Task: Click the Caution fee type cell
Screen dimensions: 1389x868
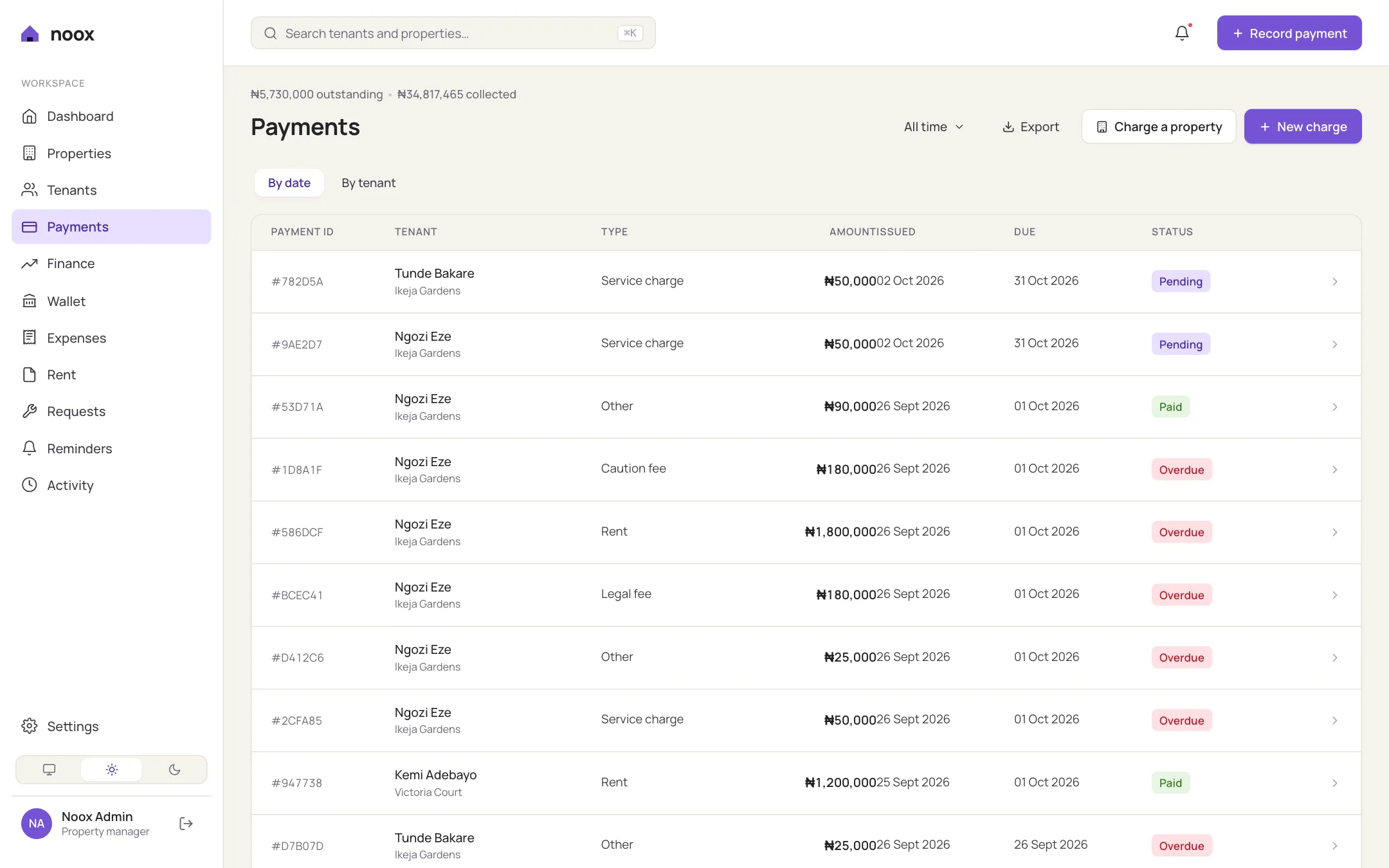Action: 633,469
